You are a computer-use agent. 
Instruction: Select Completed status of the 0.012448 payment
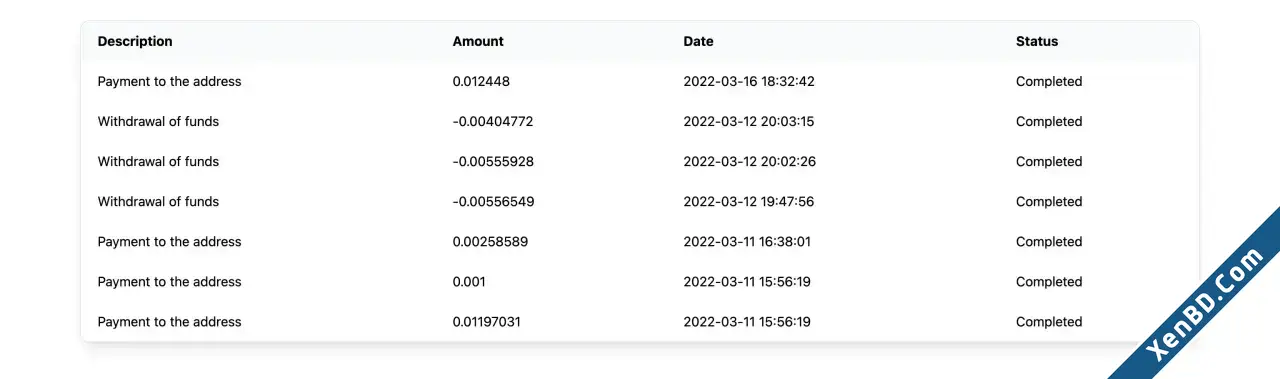[1049, 82]
